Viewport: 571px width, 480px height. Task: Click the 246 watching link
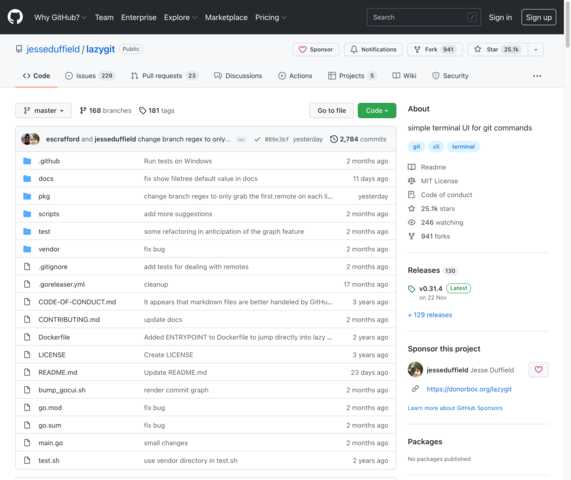436,223
